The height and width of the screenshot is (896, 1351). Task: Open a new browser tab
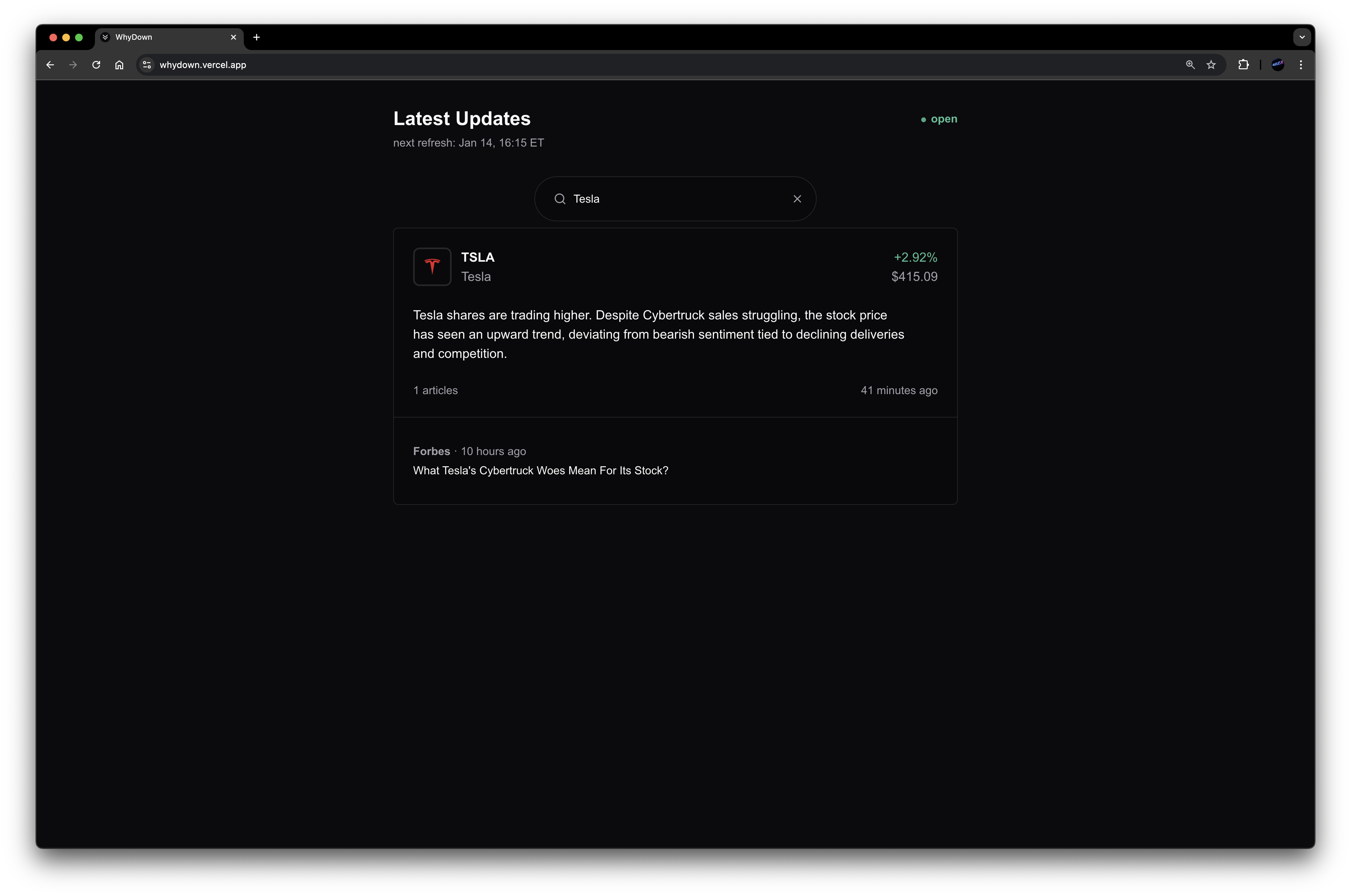pyautogui.click(x=257, y=37)
